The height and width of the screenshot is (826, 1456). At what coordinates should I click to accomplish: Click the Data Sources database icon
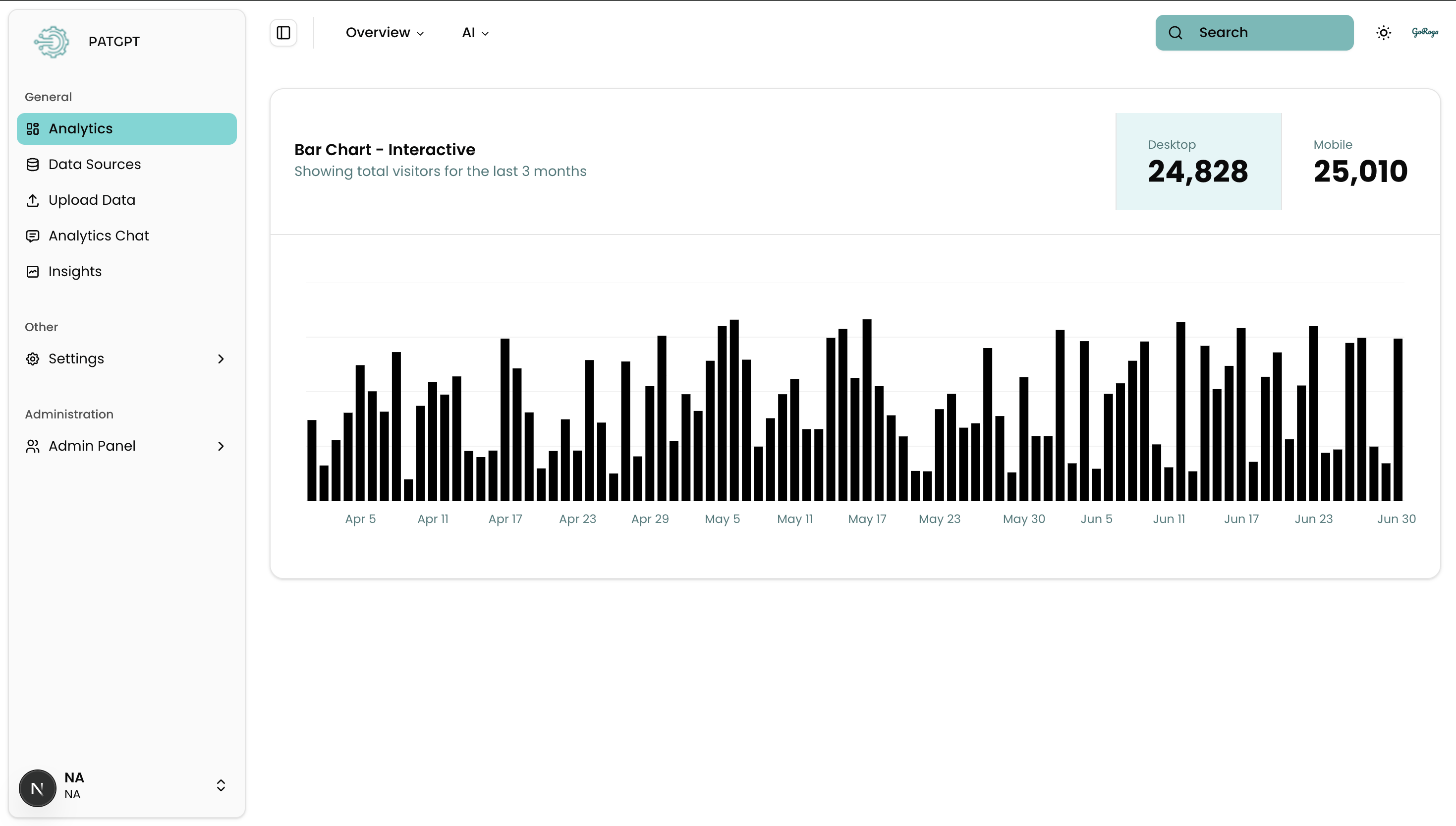click(33, 165)
